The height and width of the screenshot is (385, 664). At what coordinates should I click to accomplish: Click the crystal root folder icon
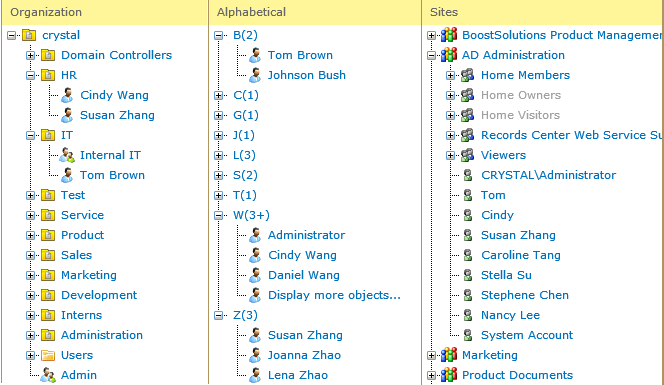[29, 35]
